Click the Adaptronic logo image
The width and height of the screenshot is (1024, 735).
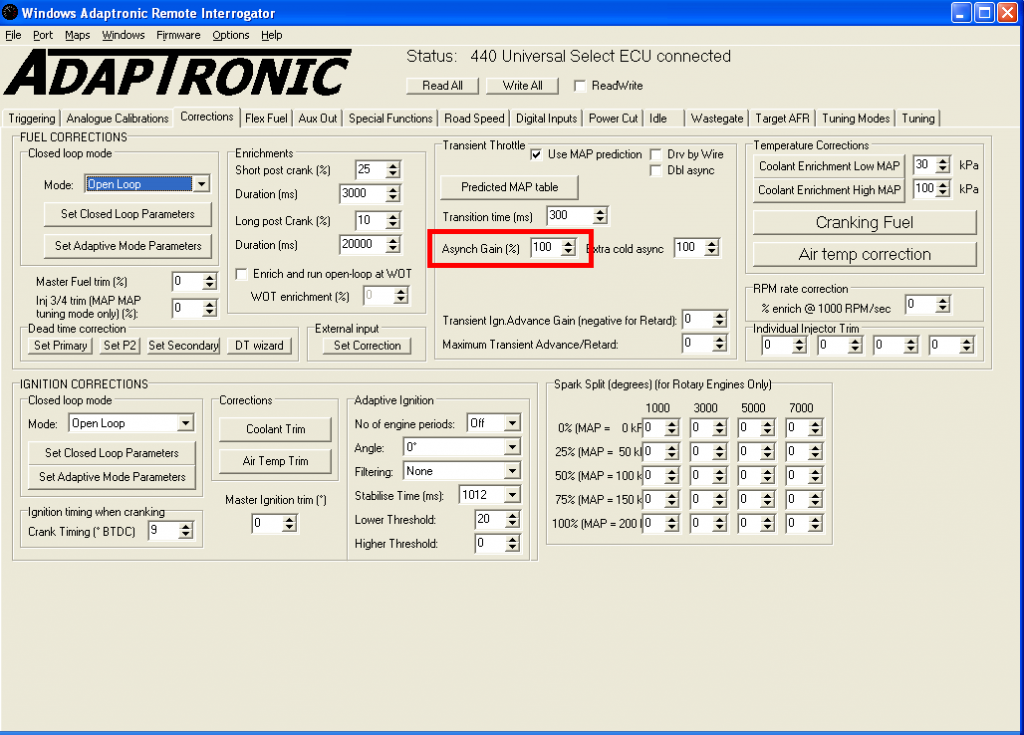(178, 73)
